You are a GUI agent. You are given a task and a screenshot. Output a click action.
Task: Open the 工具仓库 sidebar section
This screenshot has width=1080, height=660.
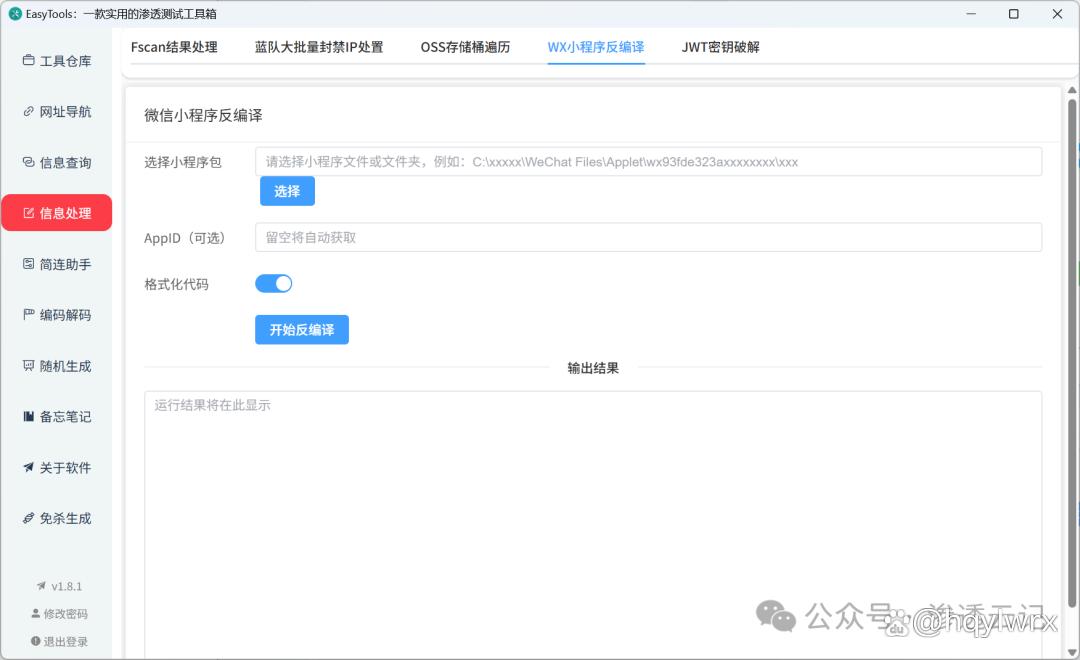tap(56, 61)
